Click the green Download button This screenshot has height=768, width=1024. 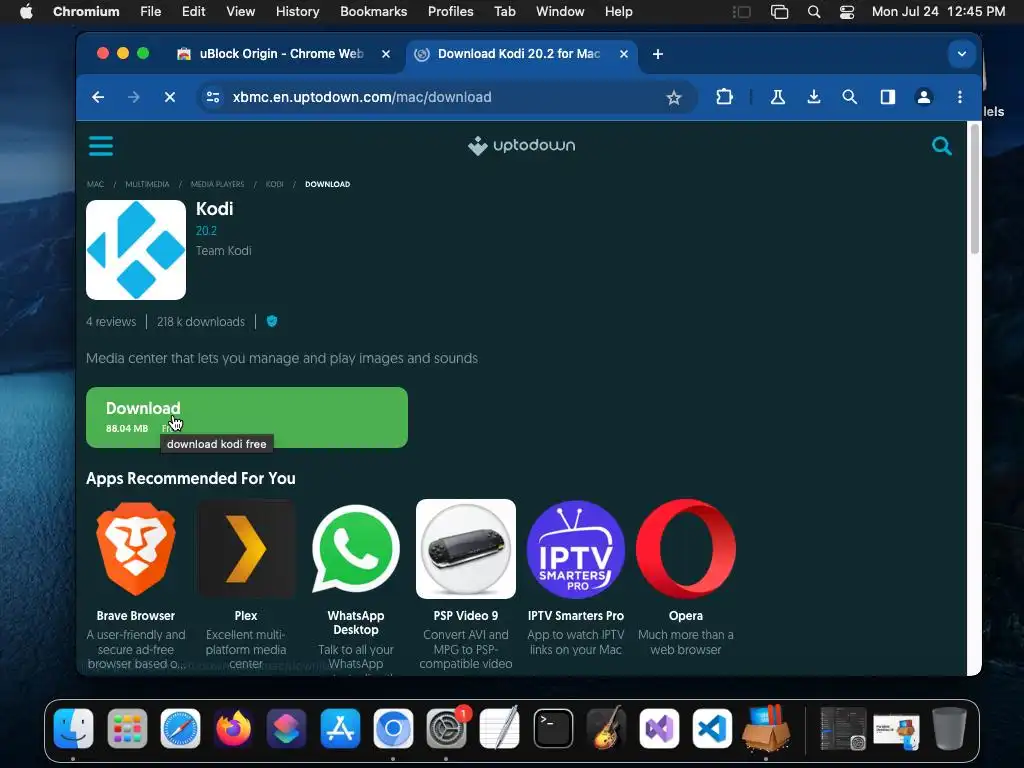(247, 417)
